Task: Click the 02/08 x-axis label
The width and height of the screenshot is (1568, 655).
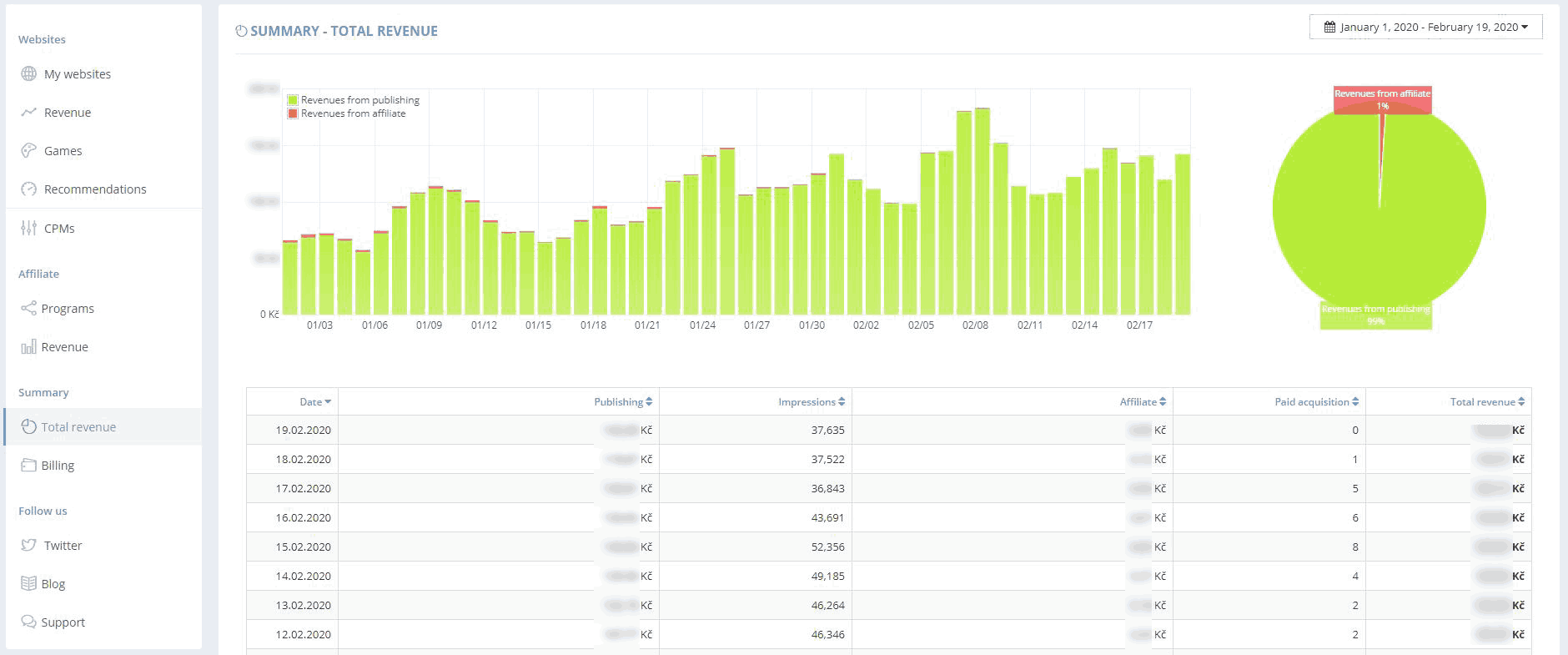Action: [975, 325]
